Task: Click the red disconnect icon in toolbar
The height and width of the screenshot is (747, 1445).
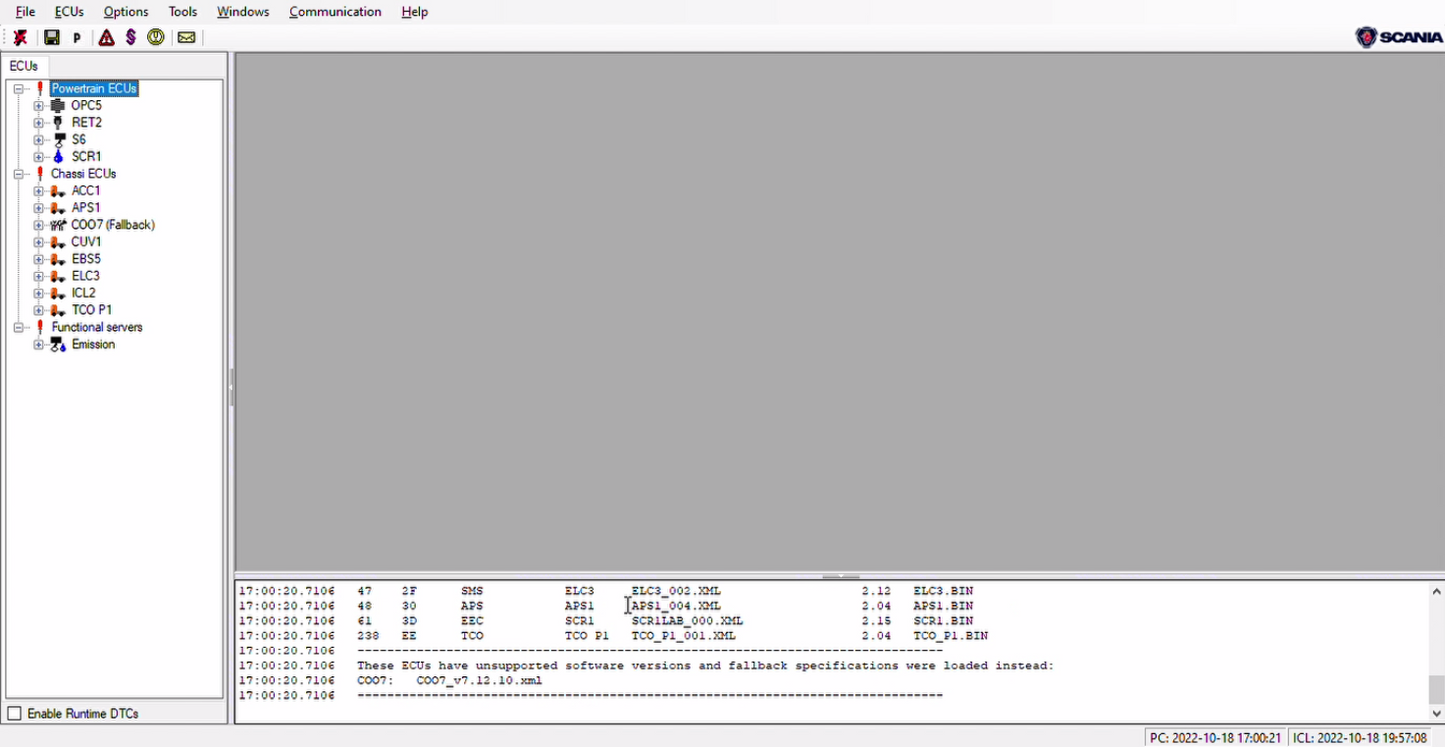Action: (20, 38)
